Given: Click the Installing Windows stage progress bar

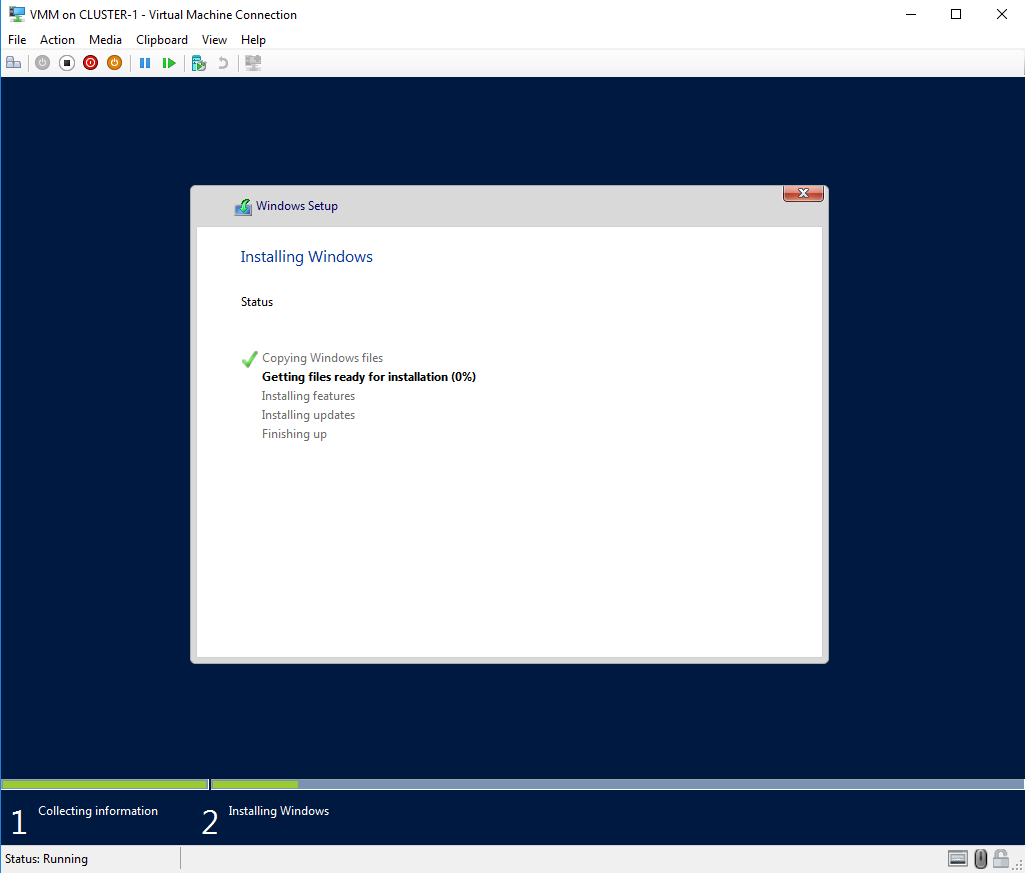Looking at the screenshot, I should 617,784.
